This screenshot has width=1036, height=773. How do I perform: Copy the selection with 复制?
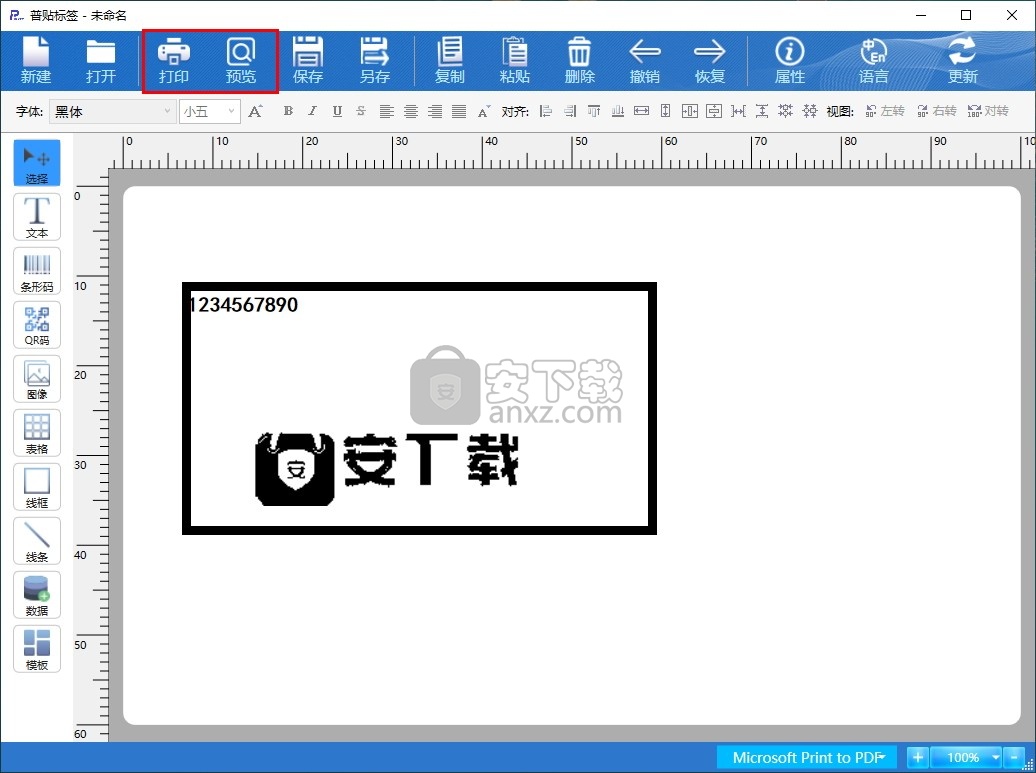450,60
